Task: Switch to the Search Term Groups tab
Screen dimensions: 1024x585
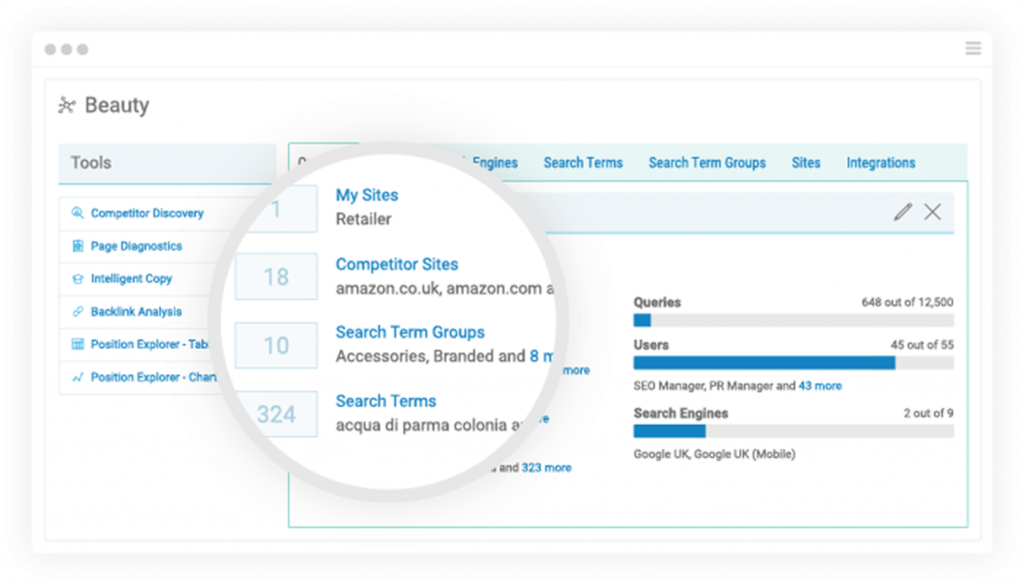Action: point(707,163)
